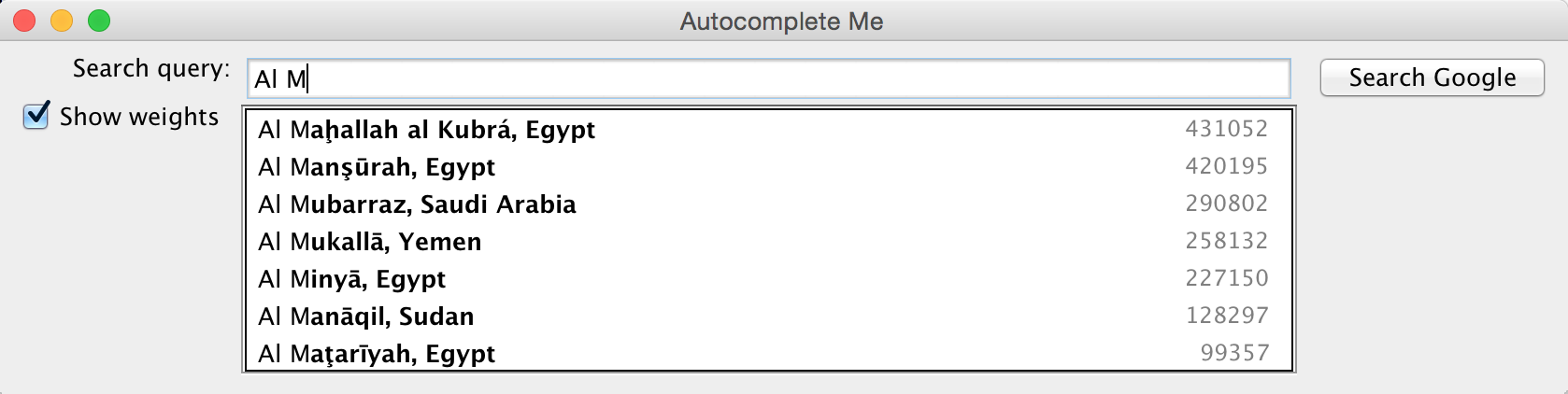
Task: Pick Al Mubarraz, Saudi Arabia suggestion
Action: coord(417,204)
